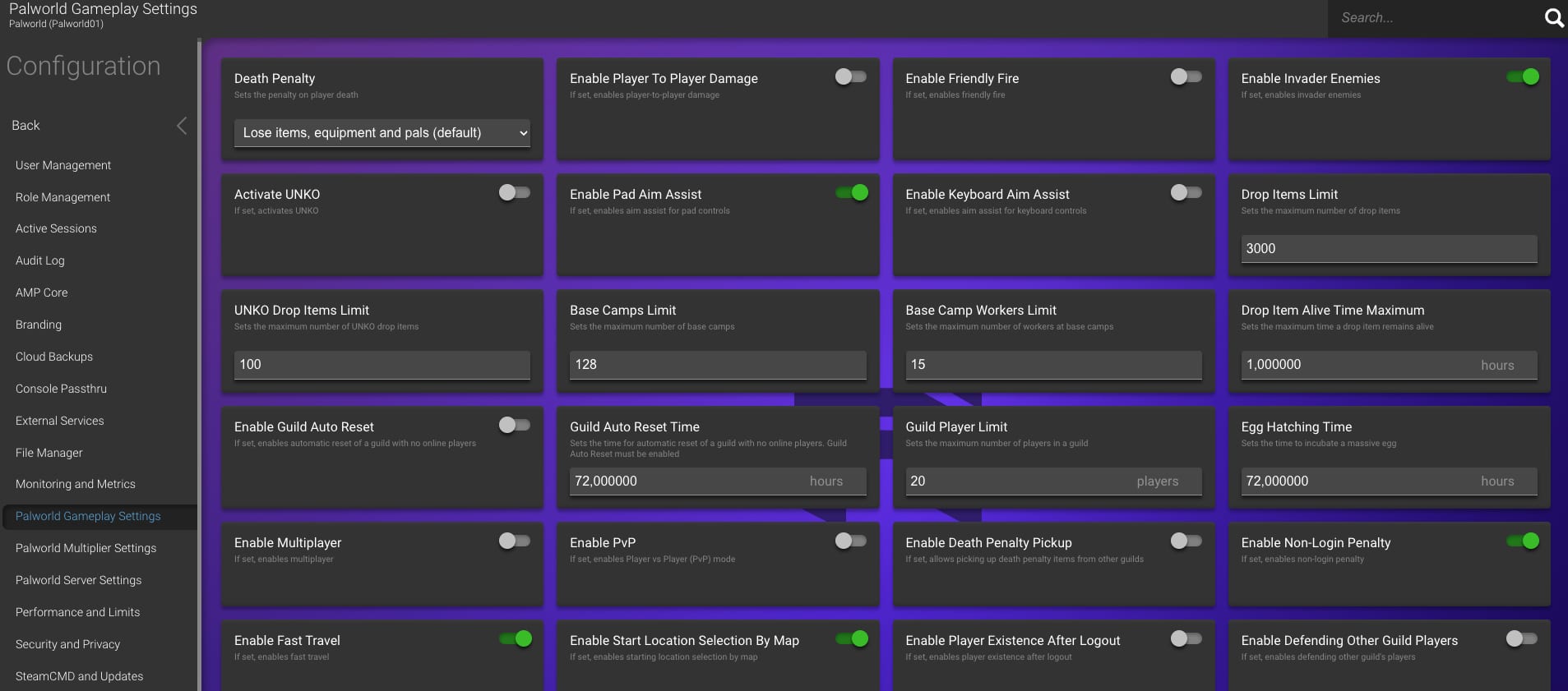Turn off Enable Non-Login Penalty

click(x=1522, y=541)
